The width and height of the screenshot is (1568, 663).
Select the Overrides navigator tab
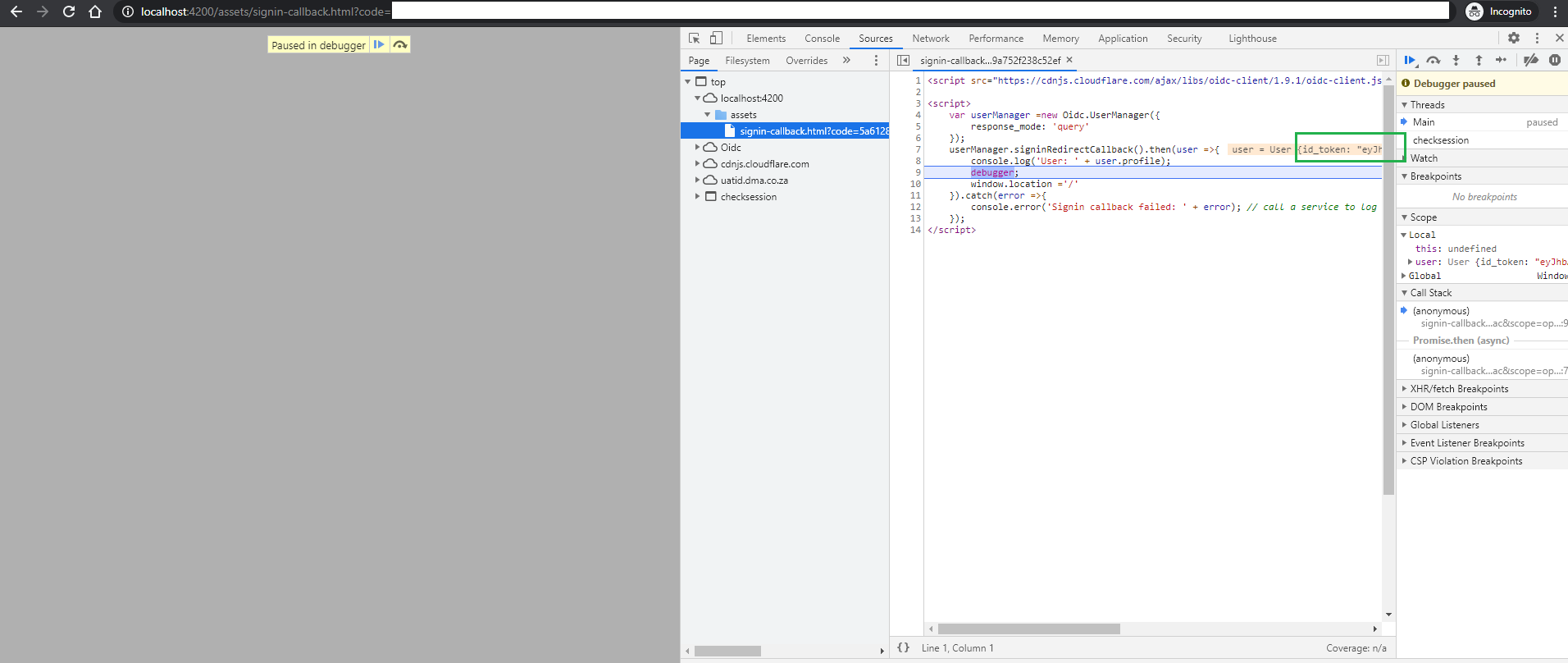pyautogui.click(x=806, y=61)
